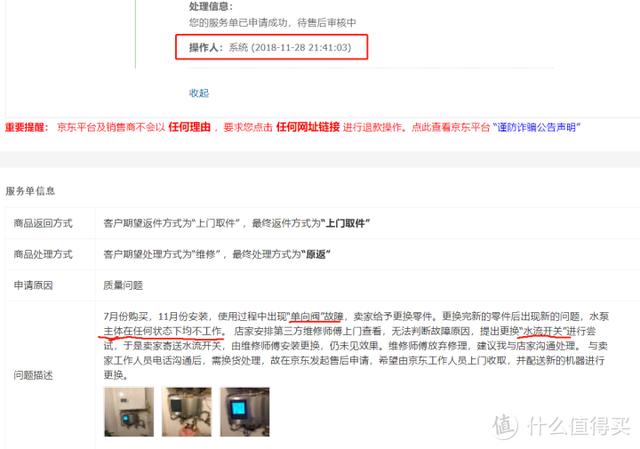Click the 商品返回方式 row label
Image resolution: width=640 pixels, height=449 pixels.
pyautogui.click(x=43, y=223)
